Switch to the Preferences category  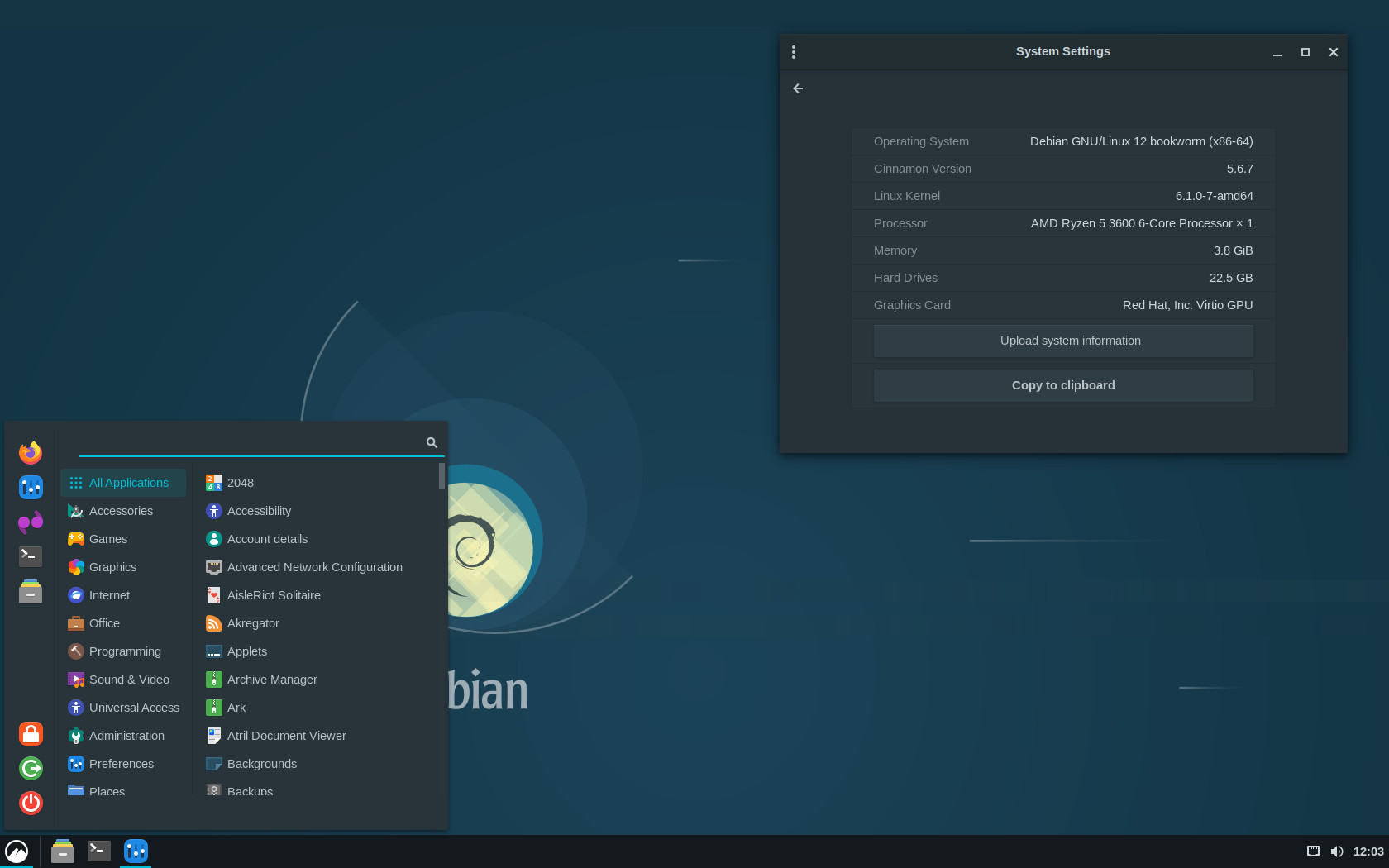pos(121,763)
